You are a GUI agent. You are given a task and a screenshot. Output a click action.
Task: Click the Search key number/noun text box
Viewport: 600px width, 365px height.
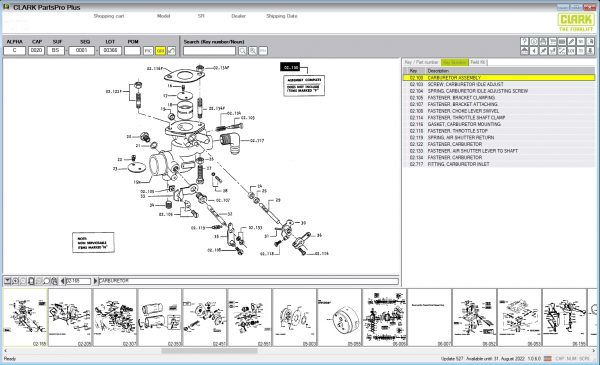click(x=209, y=51)
